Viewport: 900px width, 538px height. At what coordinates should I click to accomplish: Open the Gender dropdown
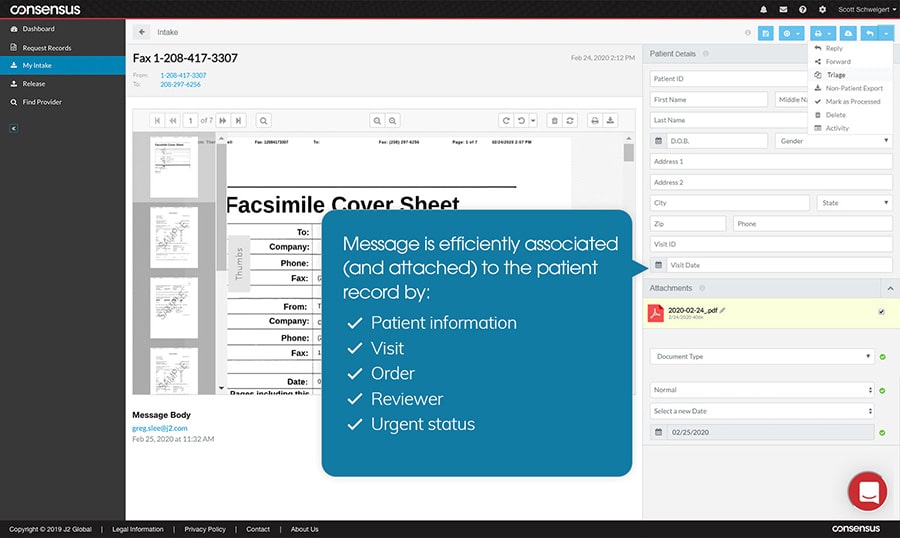pyautogui.click(x=833, y=141)
